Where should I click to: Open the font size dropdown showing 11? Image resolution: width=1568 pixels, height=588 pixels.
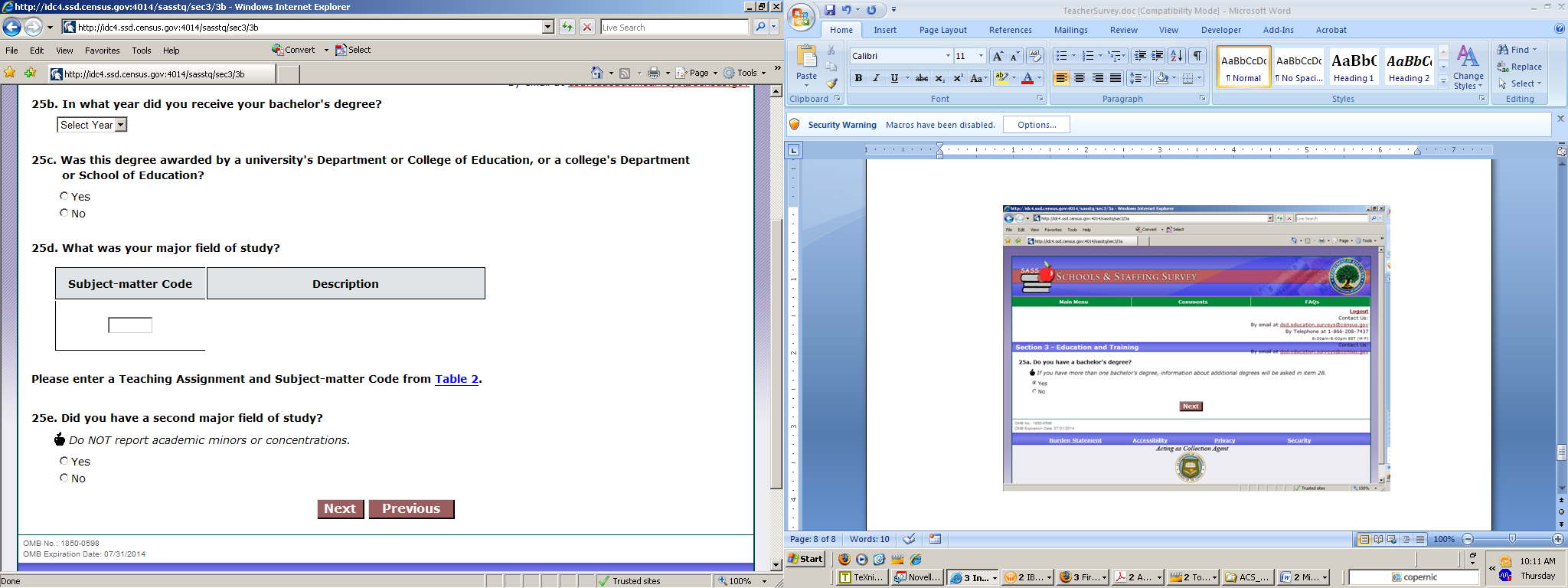click(x=981, y=56)
